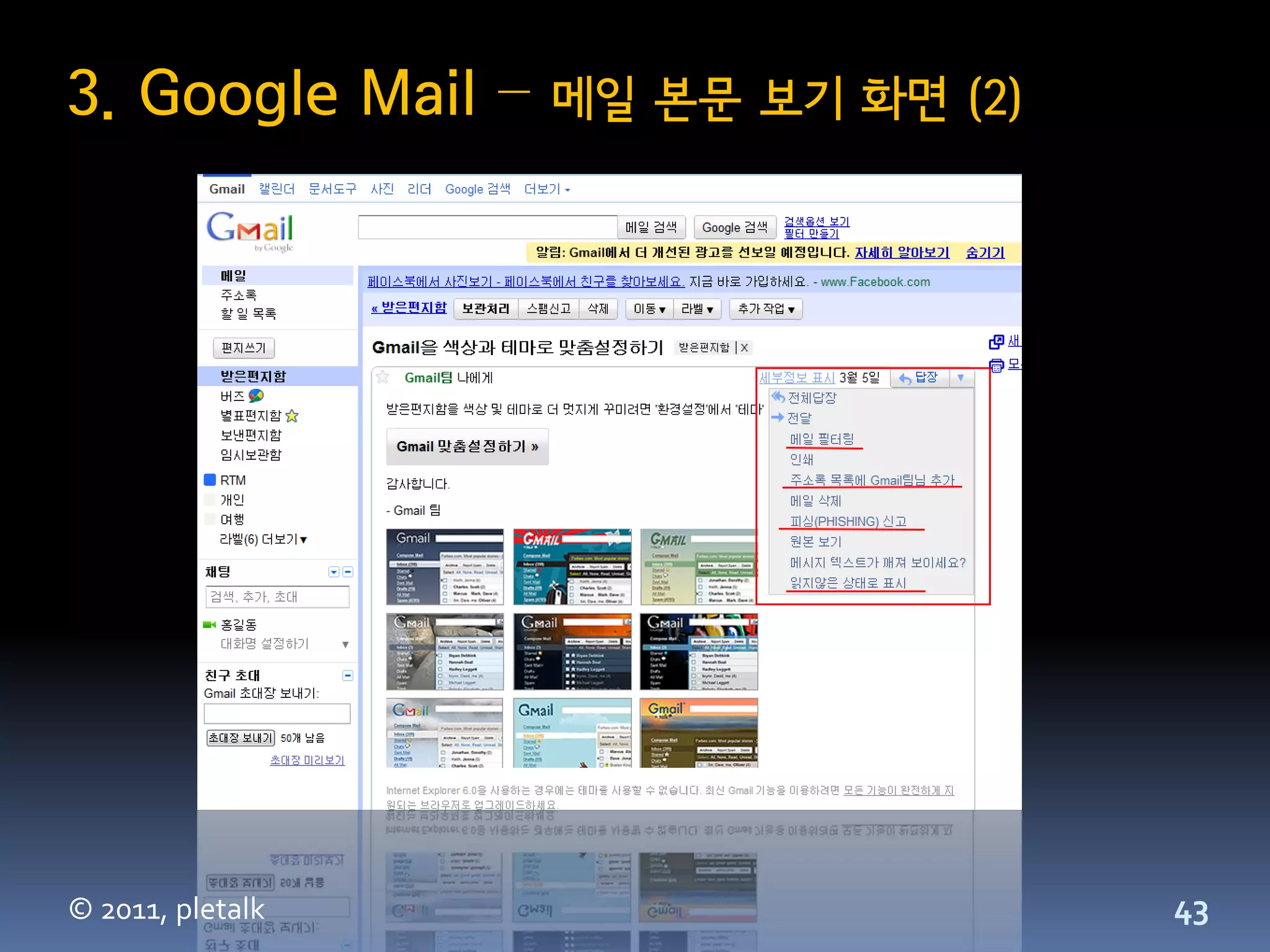Select 원본 보기 menu entry
Screen dimensions: 1270x952
tap(815, 542)
